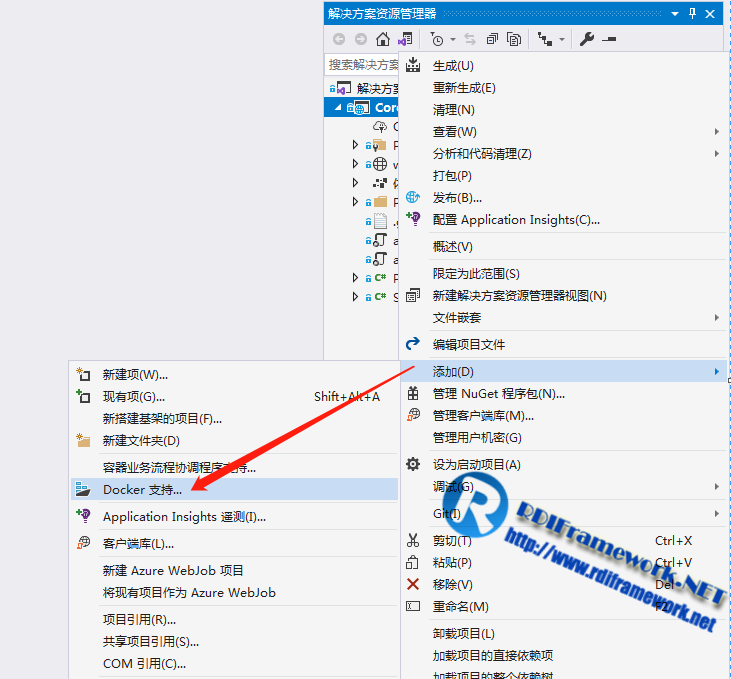Select 管理用户机密(G) menu item
731x679 pixels.
(x=562, y=437)
